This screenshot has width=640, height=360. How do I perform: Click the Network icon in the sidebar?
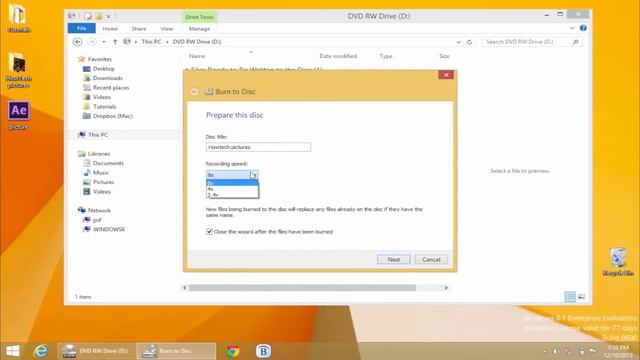click(81, 210)
